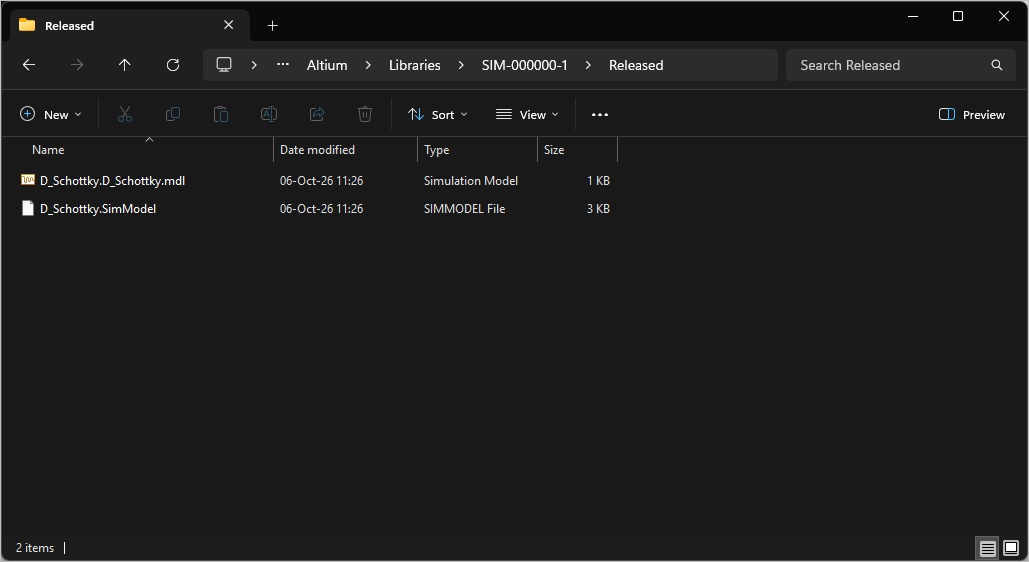Click the Copy icon
Screen dimensions: 1029x562
(173, 114)
